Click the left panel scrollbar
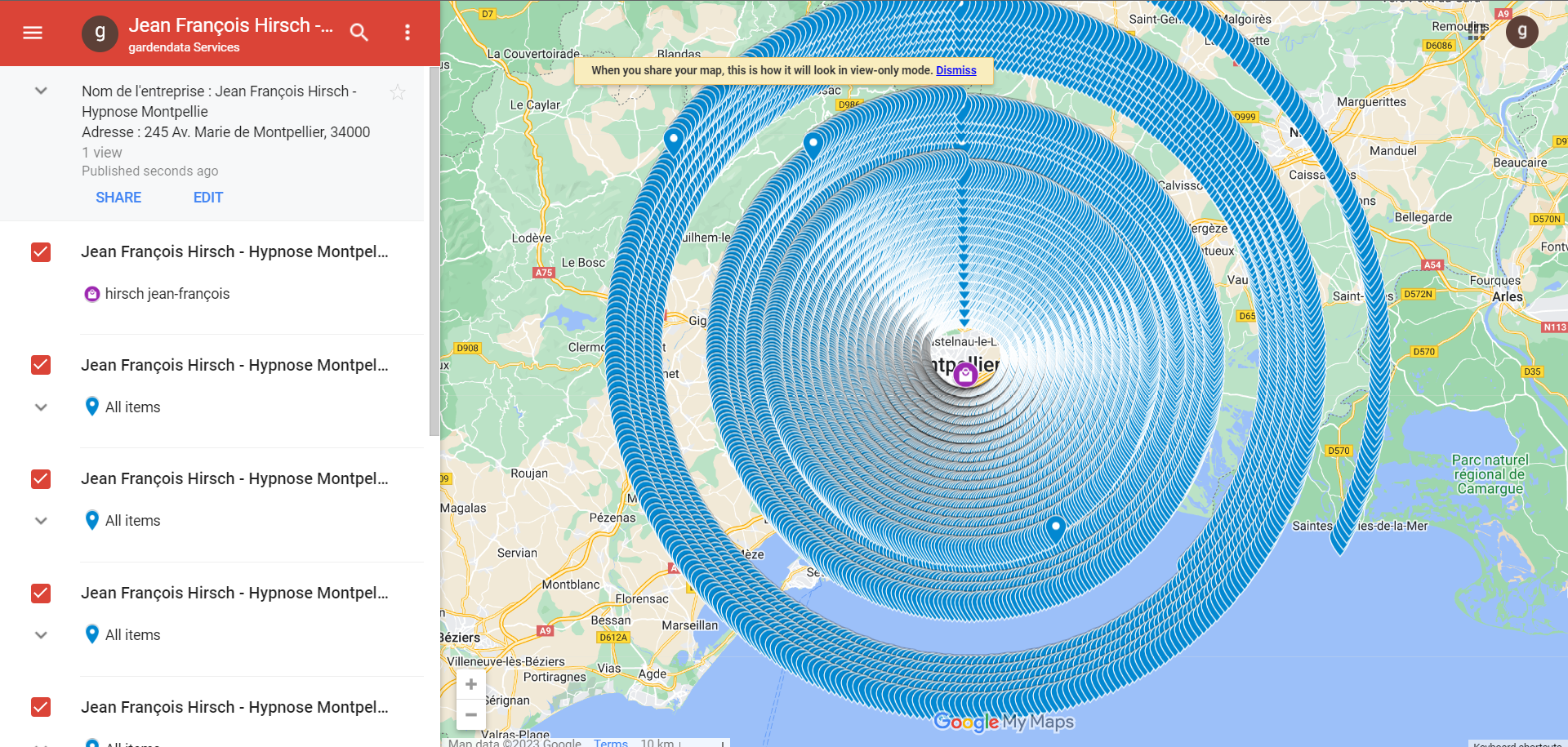This screenshot has width=1568, height=747. tap(434, 251)
